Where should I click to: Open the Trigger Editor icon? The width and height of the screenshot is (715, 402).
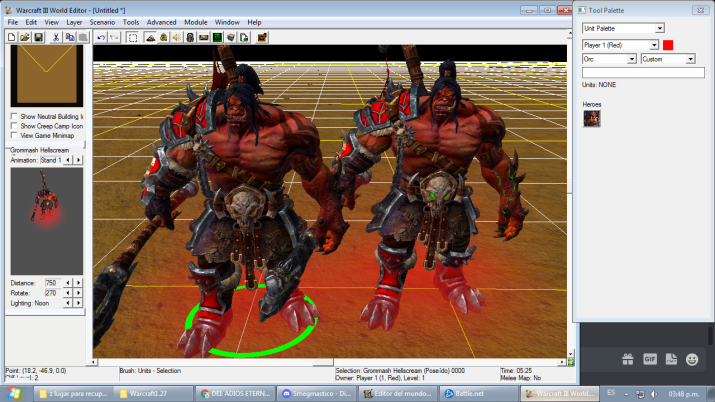click(x=163, y=37)
